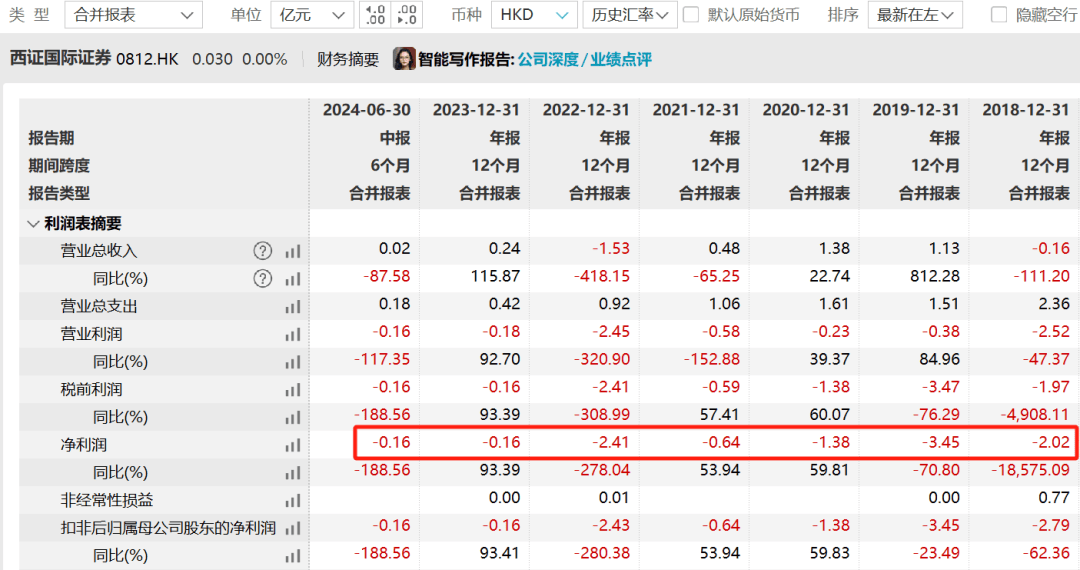Click 2022 revenue value -1.53
1080x570 pixels.
point(611,249)
